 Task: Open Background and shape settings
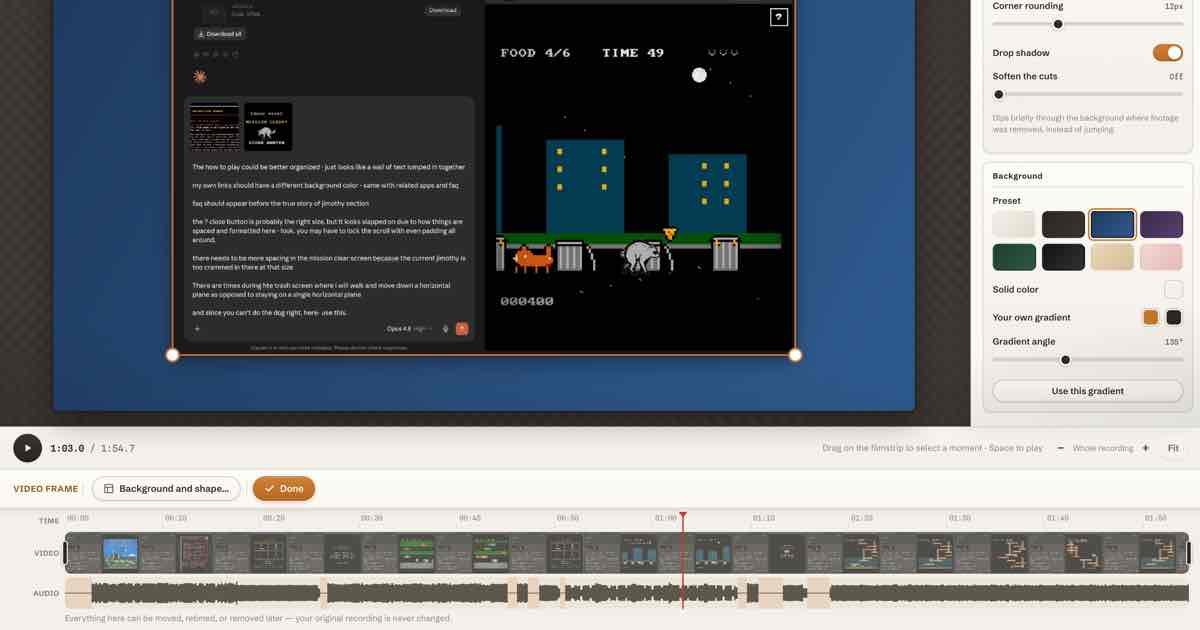[166, 489]
